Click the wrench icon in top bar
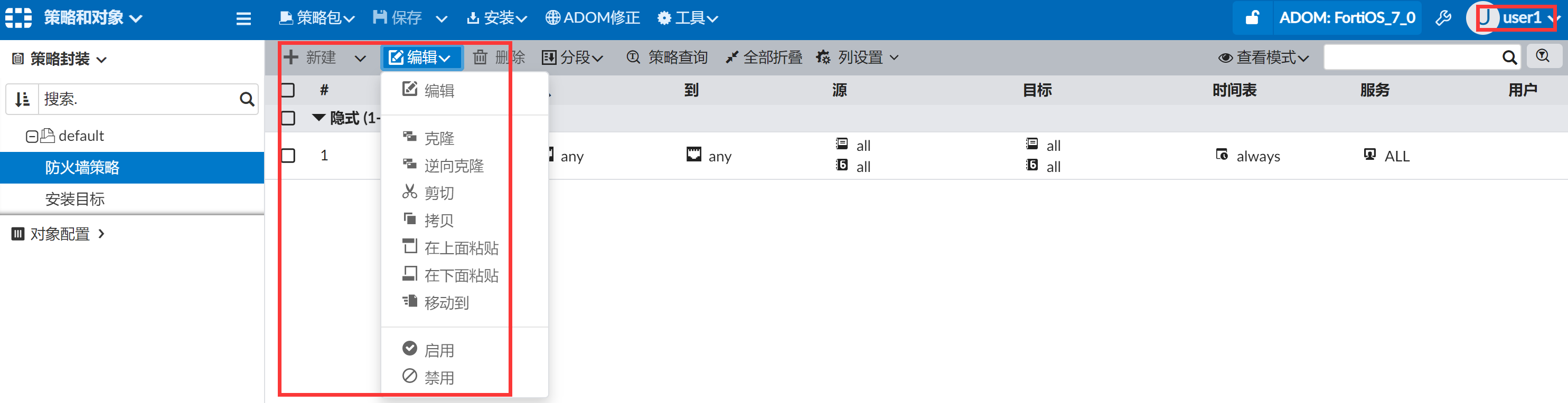The height and width of the screenshot is (403, 1568). tap(1443, 18)
